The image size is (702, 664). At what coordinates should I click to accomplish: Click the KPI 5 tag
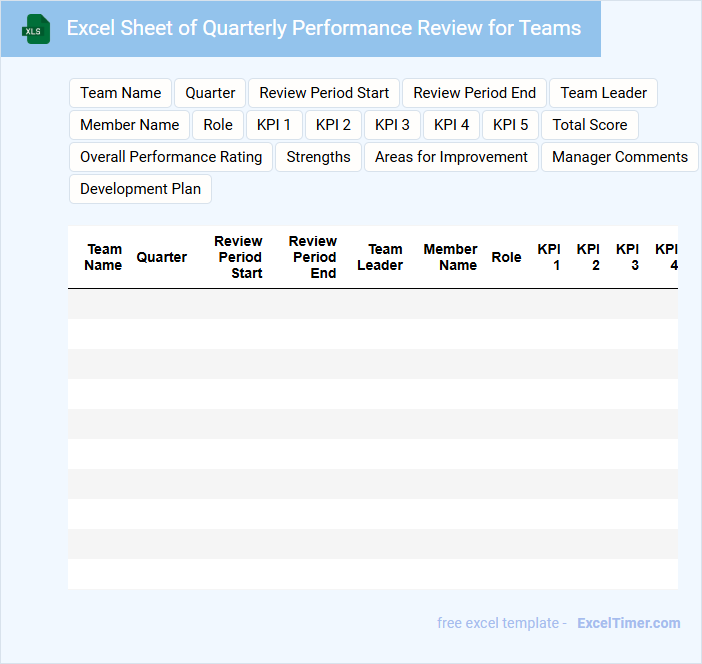point(510,125)
